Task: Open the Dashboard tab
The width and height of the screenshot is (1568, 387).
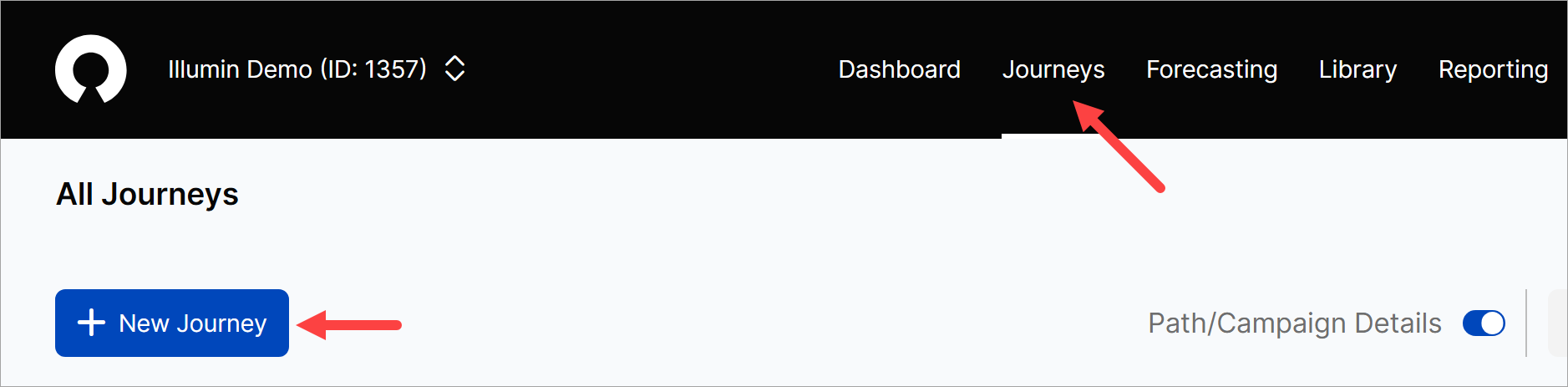Action: (899, 69)
